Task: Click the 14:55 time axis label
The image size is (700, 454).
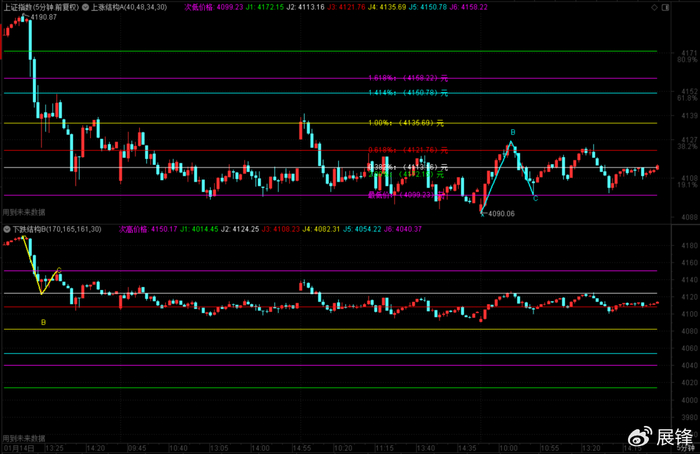Action: coord(302,448)
